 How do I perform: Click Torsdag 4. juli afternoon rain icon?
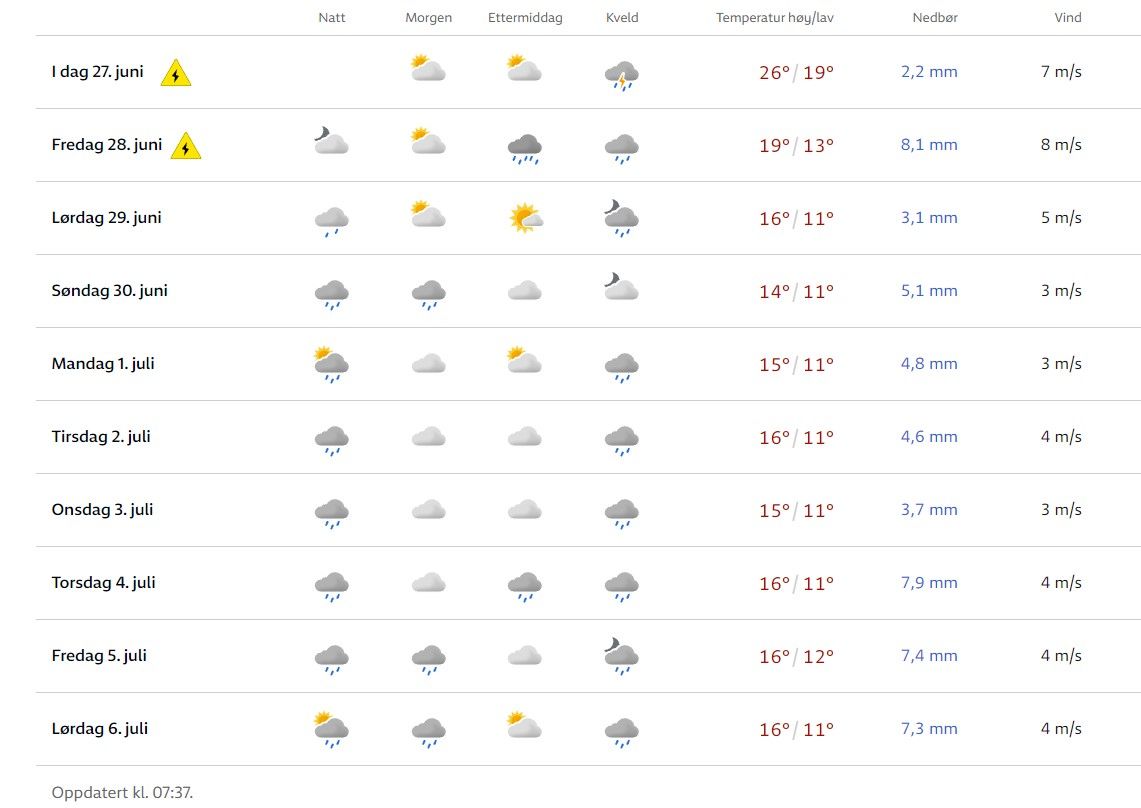pos(525,585)
